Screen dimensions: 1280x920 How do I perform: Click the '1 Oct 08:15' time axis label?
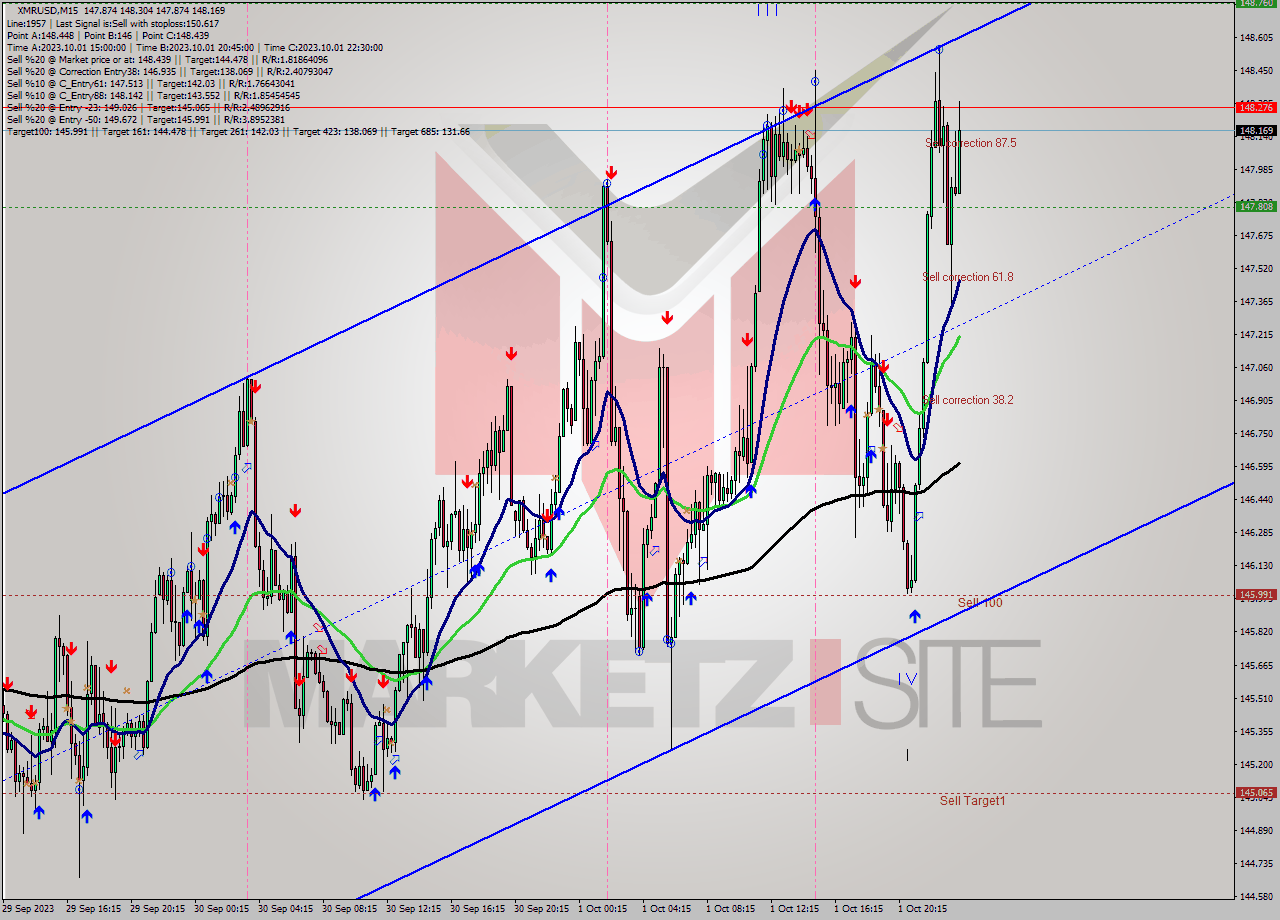pos(730,909)
